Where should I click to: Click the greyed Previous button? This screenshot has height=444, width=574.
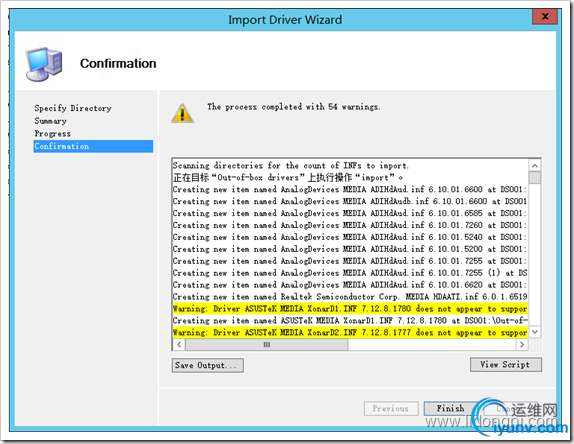click(391, 408)
